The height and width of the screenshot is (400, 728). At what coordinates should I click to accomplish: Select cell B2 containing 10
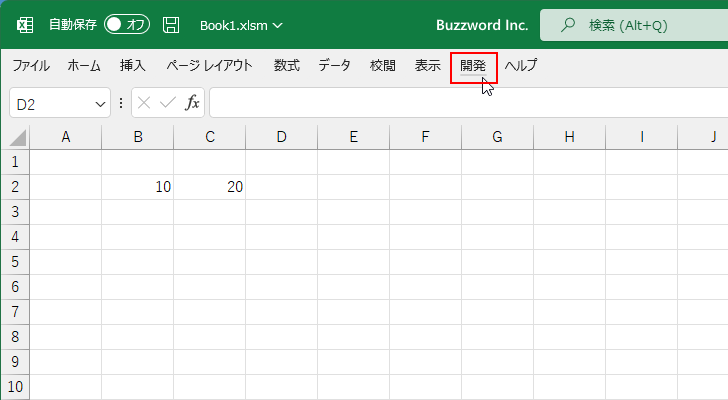click(138, 187)
